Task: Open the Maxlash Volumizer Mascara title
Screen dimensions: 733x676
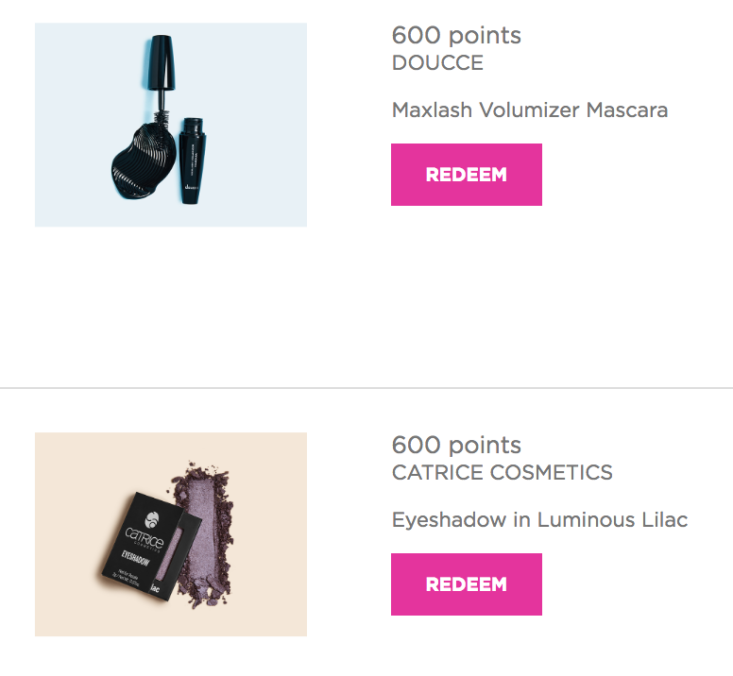Action: point(530,110)
